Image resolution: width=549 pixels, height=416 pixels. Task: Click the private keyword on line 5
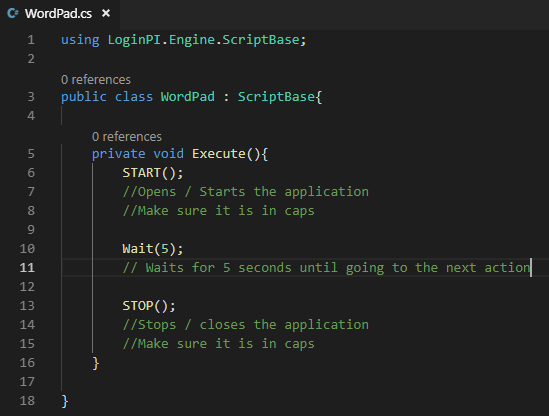pyautogui.click(x=118, y=154)
